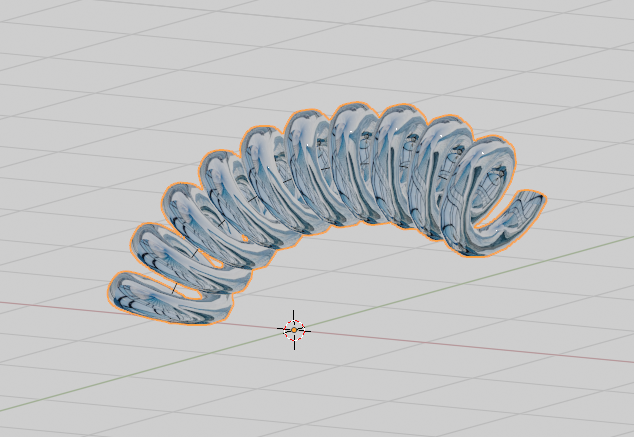Click the black curve line on lowest-left coil
634x437 pixels.
coord(175,289)
